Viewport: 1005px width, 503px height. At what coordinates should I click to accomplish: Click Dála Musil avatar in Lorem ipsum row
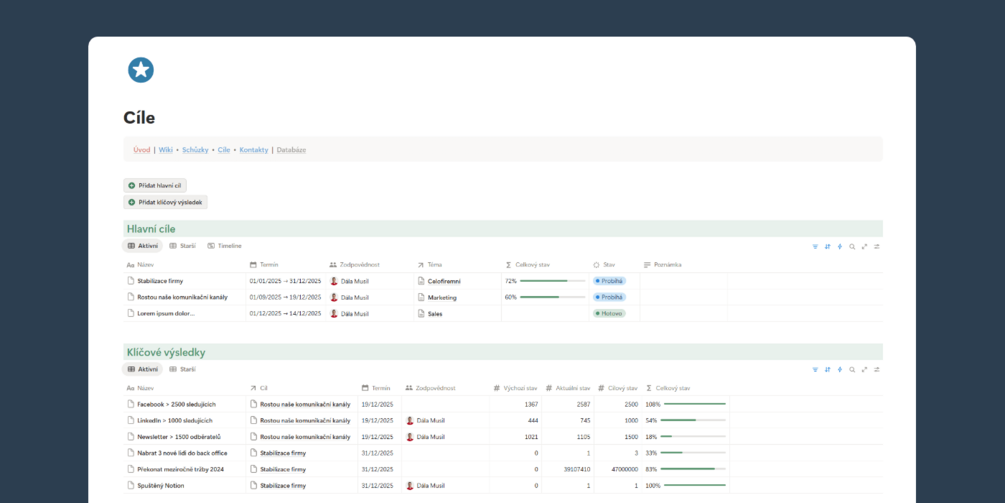[334, 313]
